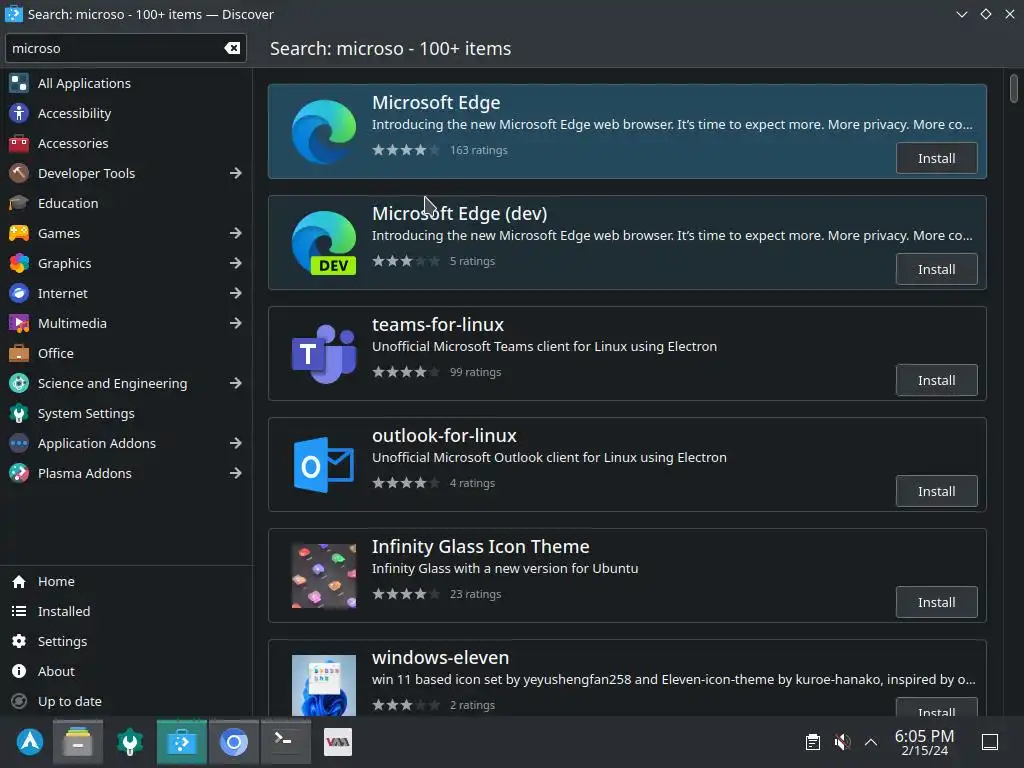Click the About info icon
1024x768 pixels.
19,671
